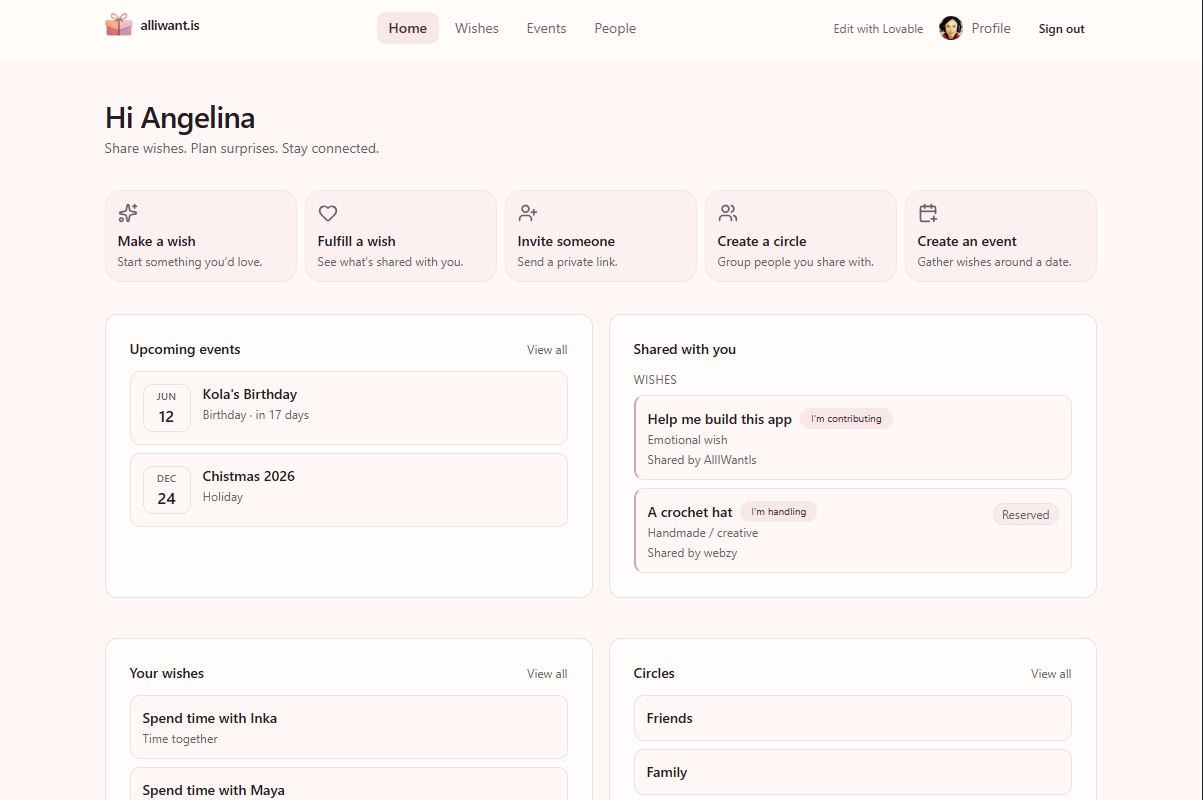Image resolution: width=1203 pixels, height=800 pixels.
Task: Sign out of the account
Action: coord(1062,29)
